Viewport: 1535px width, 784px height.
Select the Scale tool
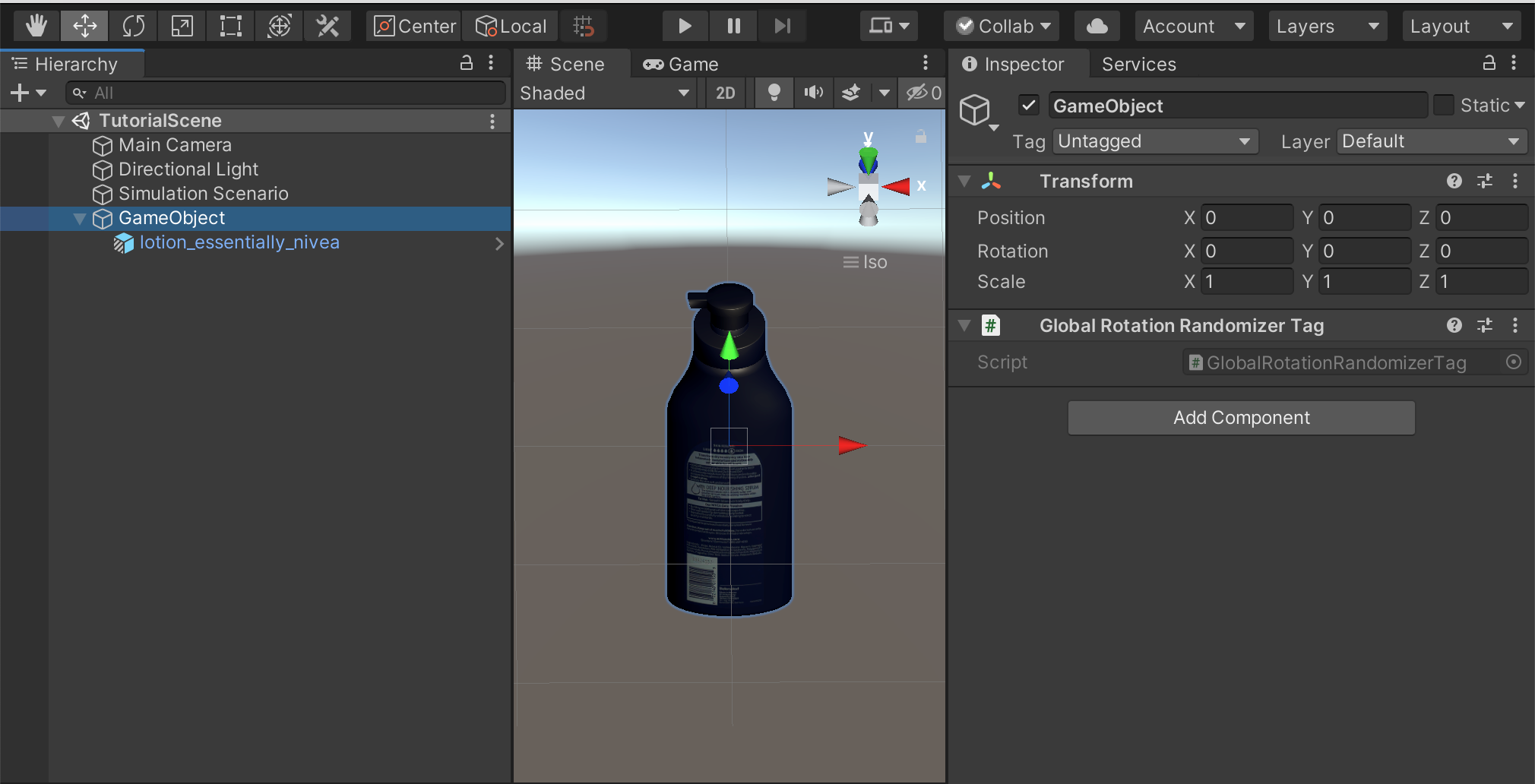pyautogui.click(x=182, y=25)
